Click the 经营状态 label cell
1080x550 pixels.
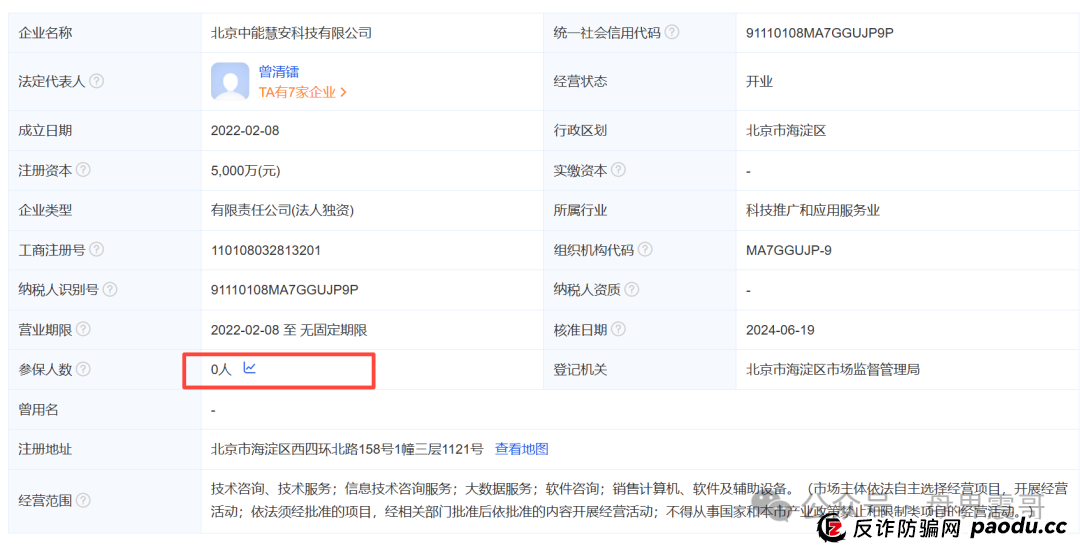pyautogui.click(x=640, y=81)
